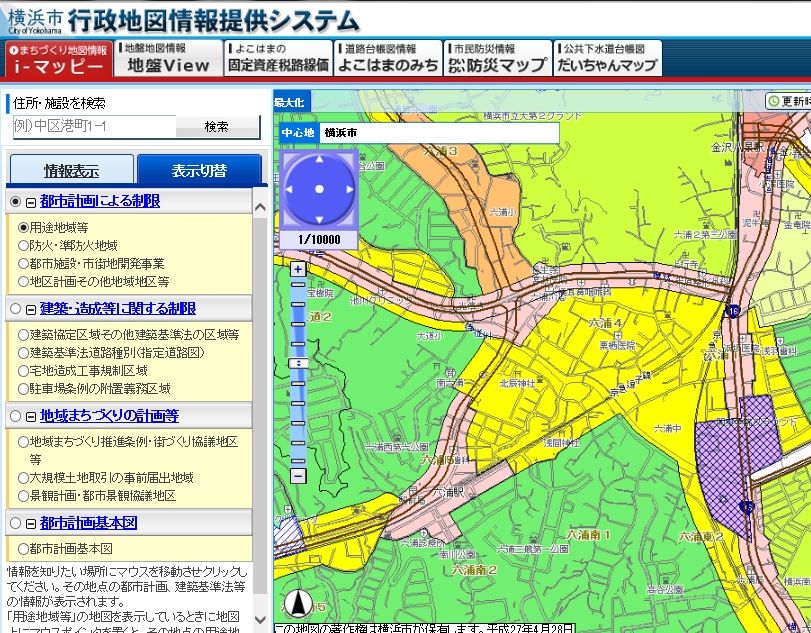Open the 都市計画による制限 link
Viewport: 811px width, 633px height.
coord(100,201)
